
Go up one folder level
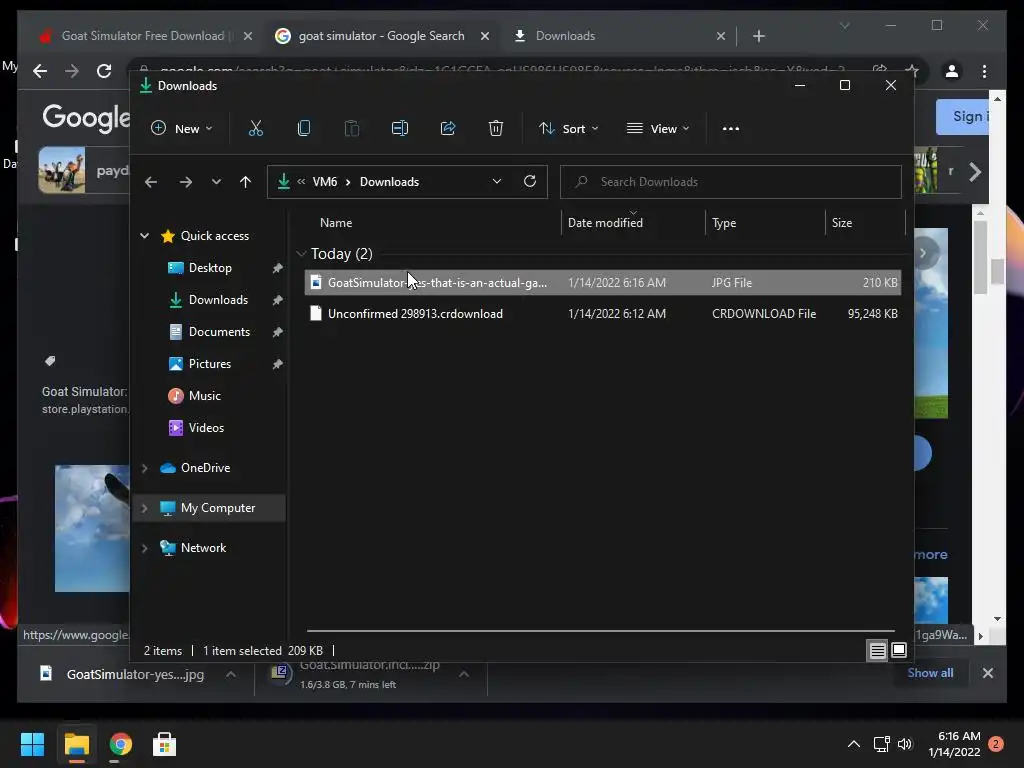pos(246,182)
